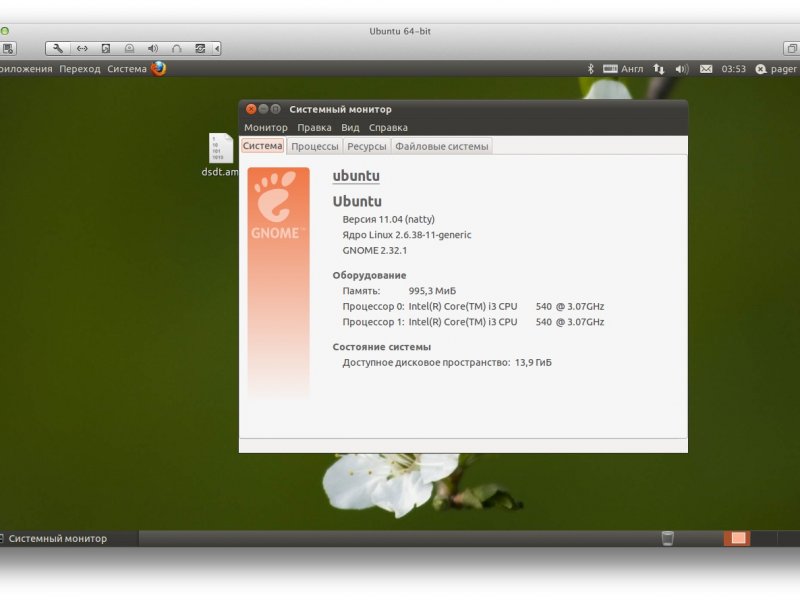Select the "Система" tab

262,146
